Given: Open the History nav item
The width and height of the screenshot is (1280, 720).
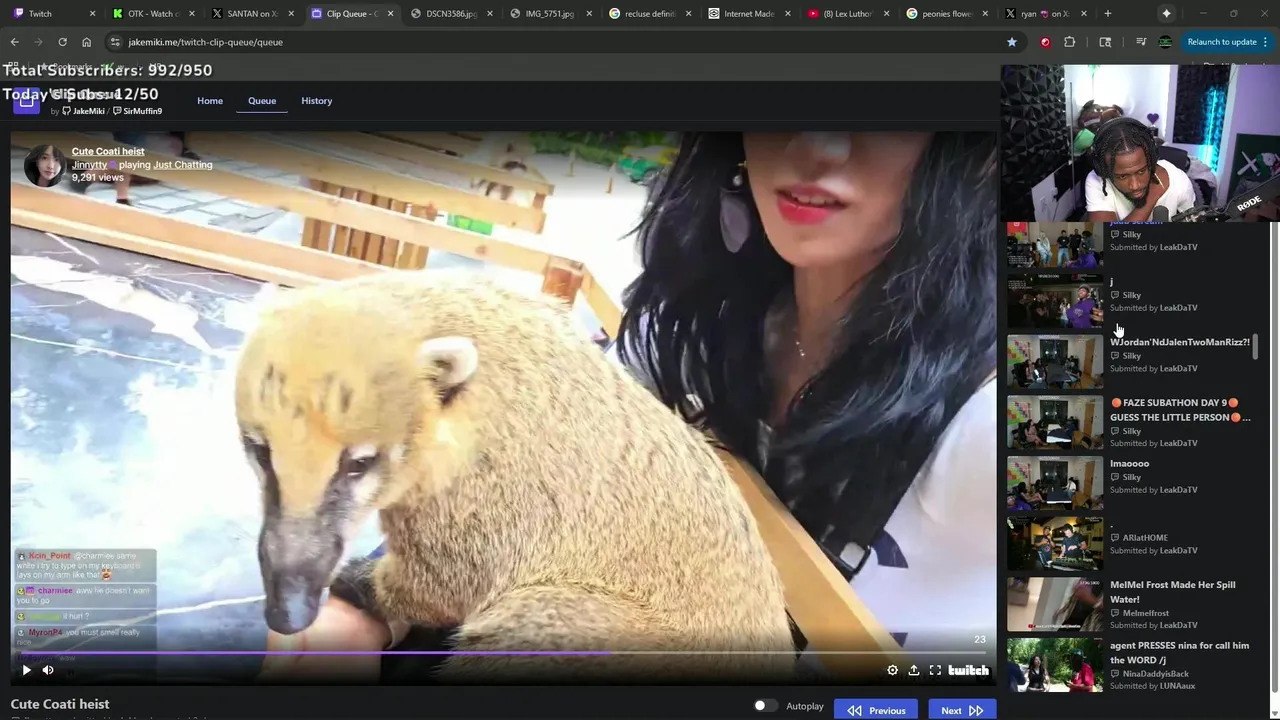Looking at the screenshot, I should [x=316, y=101].
